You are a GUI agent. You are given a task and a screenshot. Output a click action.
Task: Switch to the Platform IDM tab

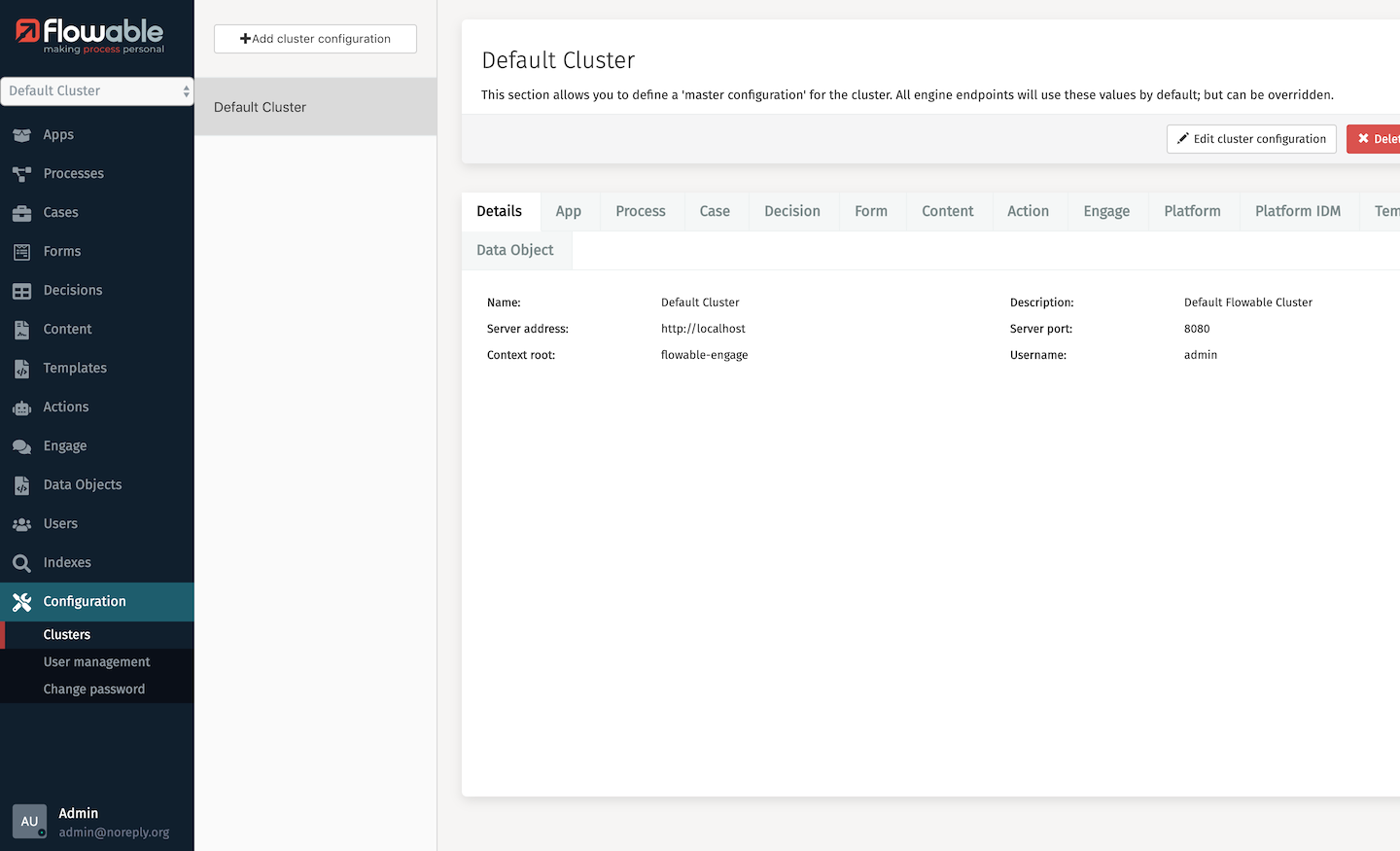coord(1298,211)
